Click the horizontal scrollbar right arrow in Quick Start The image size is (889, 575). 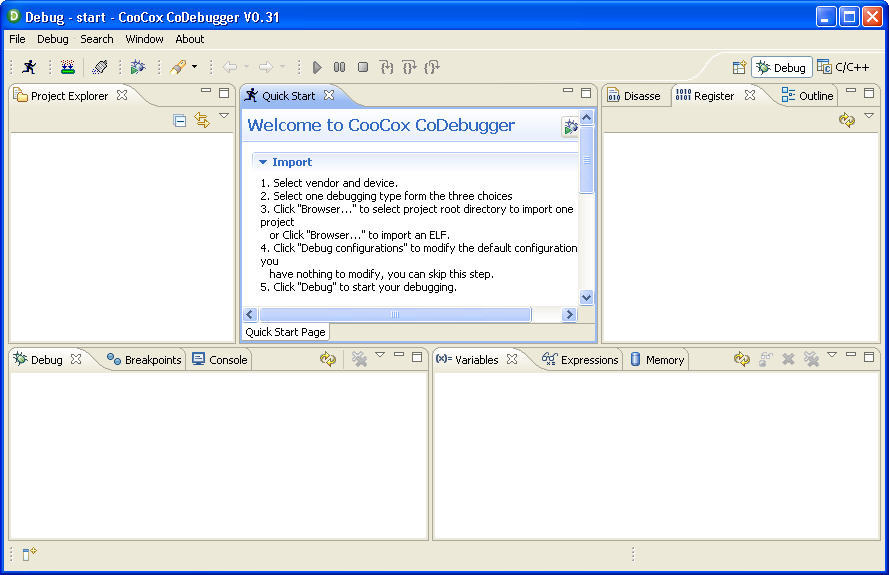pos(569,315)
